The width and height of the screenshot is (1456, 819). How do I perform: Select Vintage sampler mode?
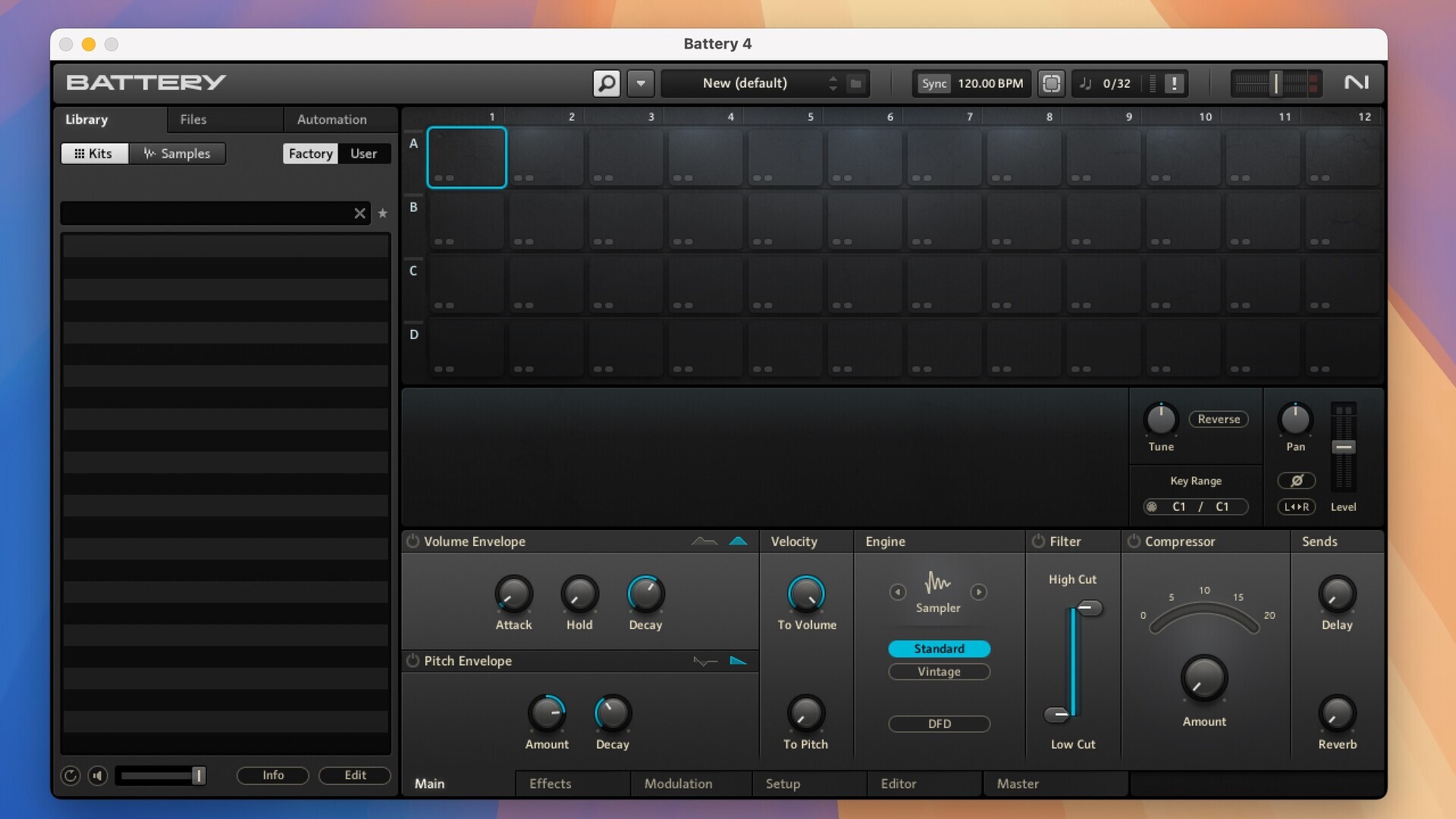(x=939, y=672)
